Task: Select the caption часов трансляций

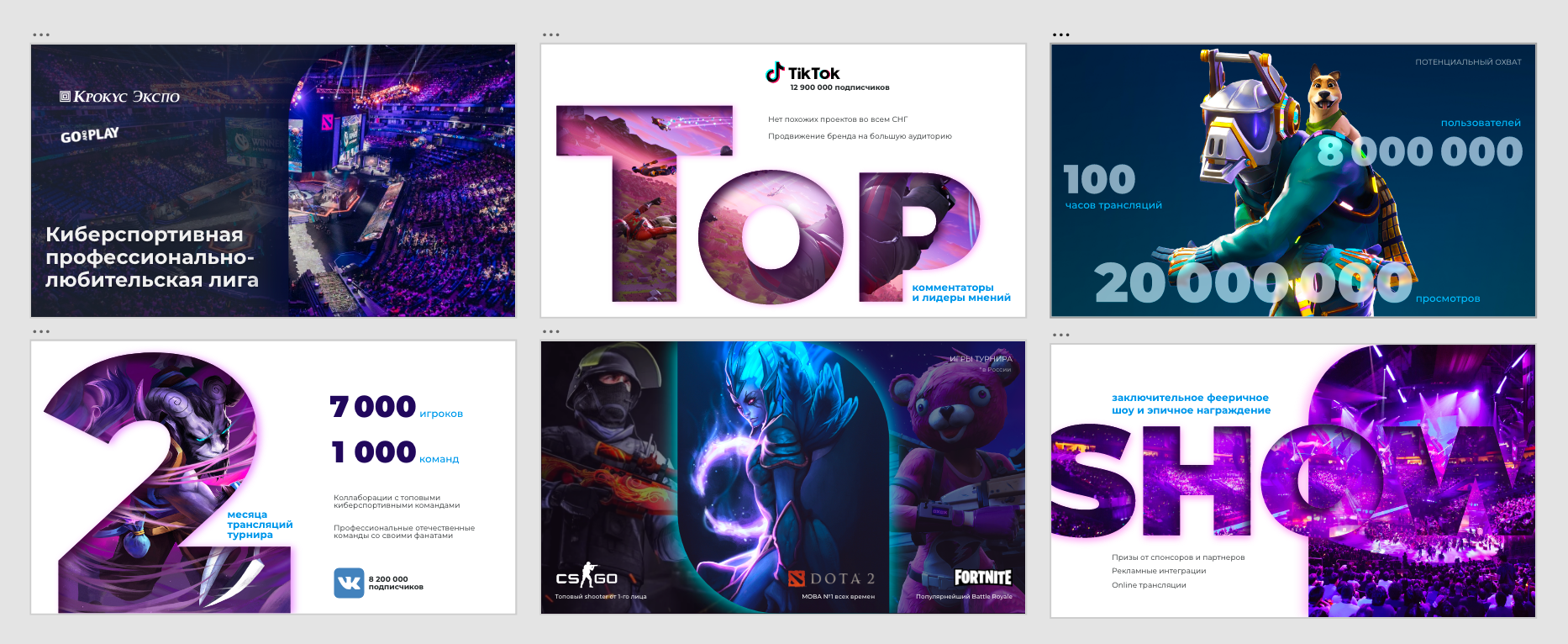Action: coord(1113,205)
